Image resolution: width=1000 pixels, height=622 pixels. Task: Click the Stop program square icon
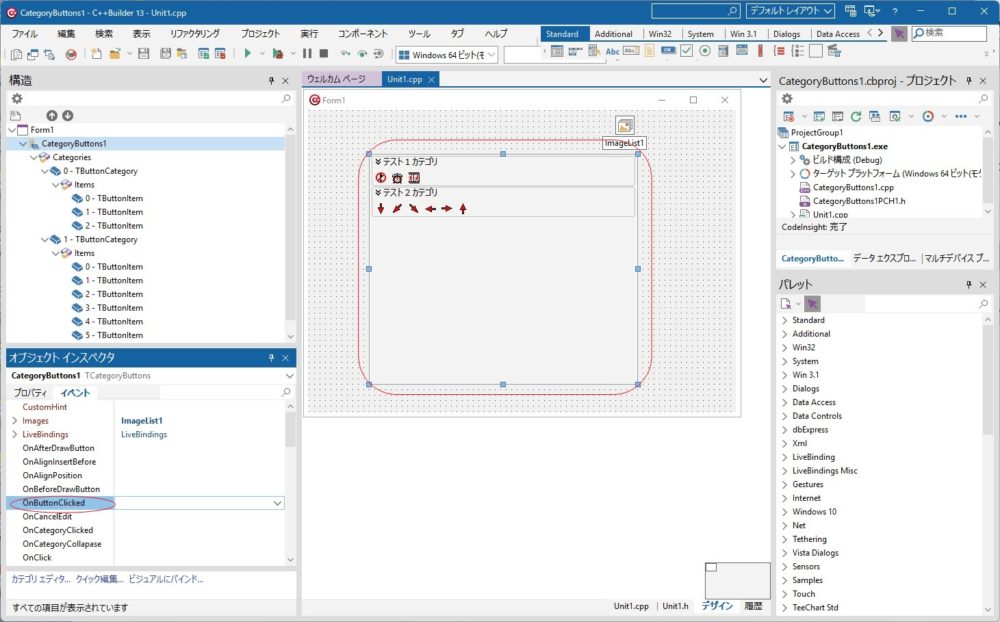(x=323, y=54)
